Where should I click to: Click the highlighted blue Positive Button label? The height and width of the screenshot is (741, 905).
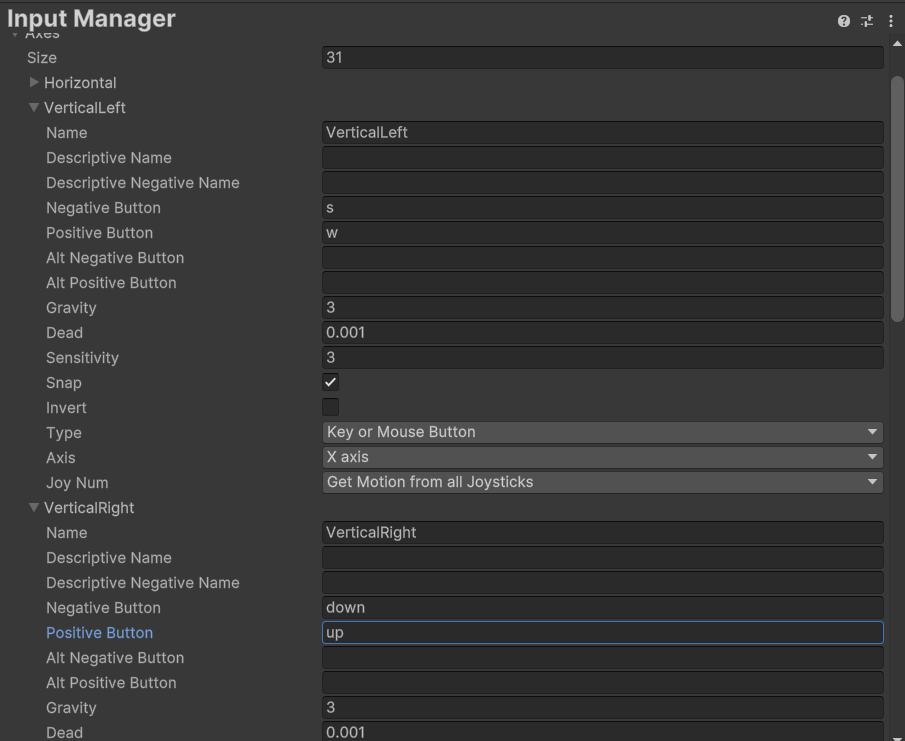(99, 633)
